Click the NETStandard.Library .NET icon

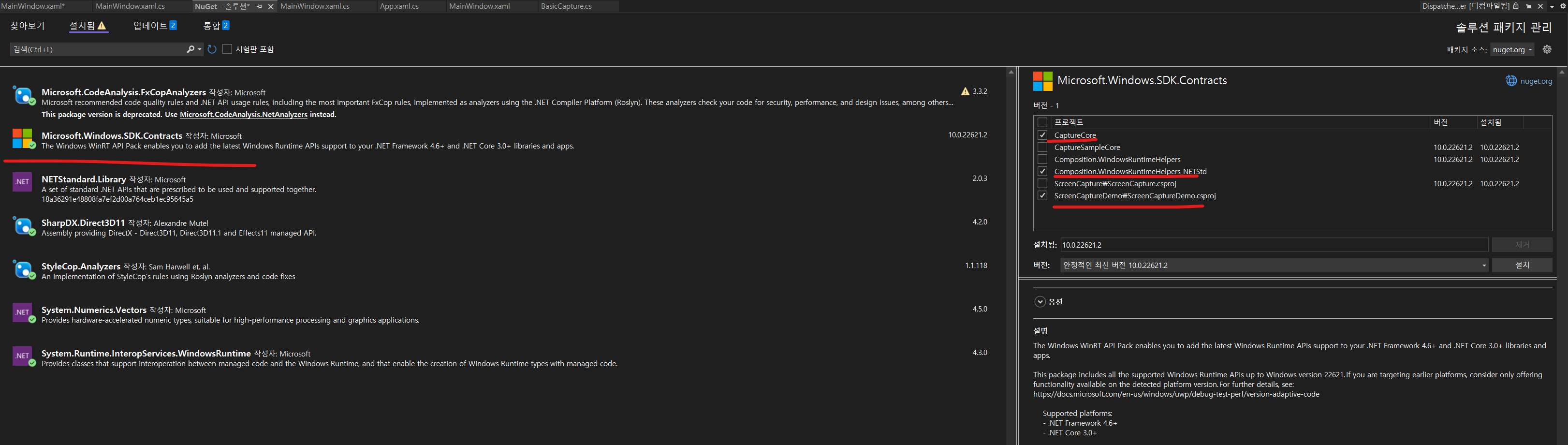[x=23, y=182]
